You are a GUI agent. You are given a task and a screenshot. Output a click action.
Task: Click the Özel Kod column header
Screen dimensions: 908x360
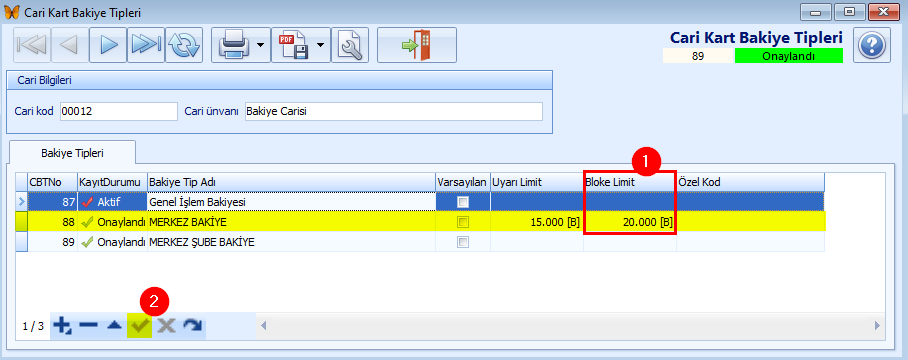[750, 182]
